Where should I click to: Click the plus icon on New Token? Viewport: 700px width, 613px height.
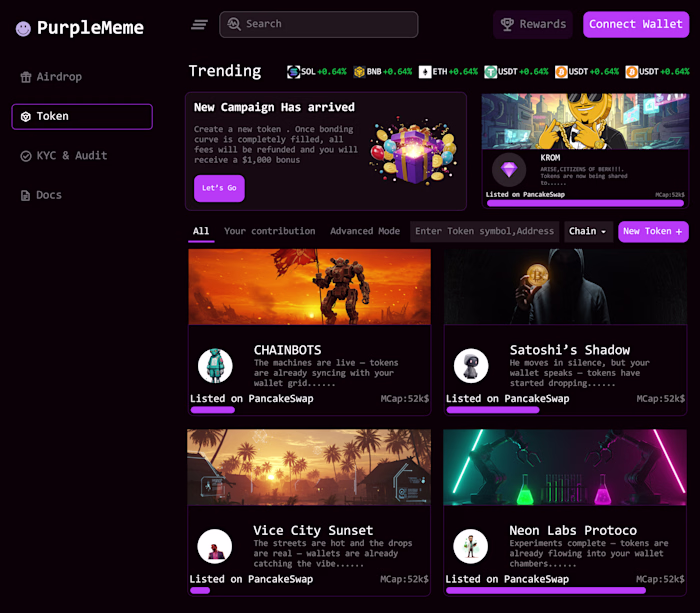point(679,232)
